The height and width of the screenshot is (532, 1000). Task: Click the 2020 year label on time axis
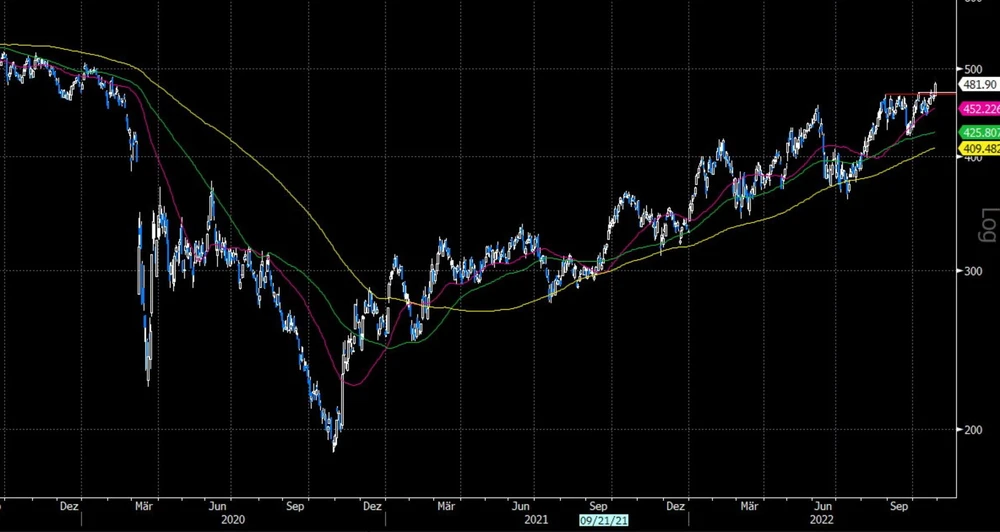click(x=232, y=520)
